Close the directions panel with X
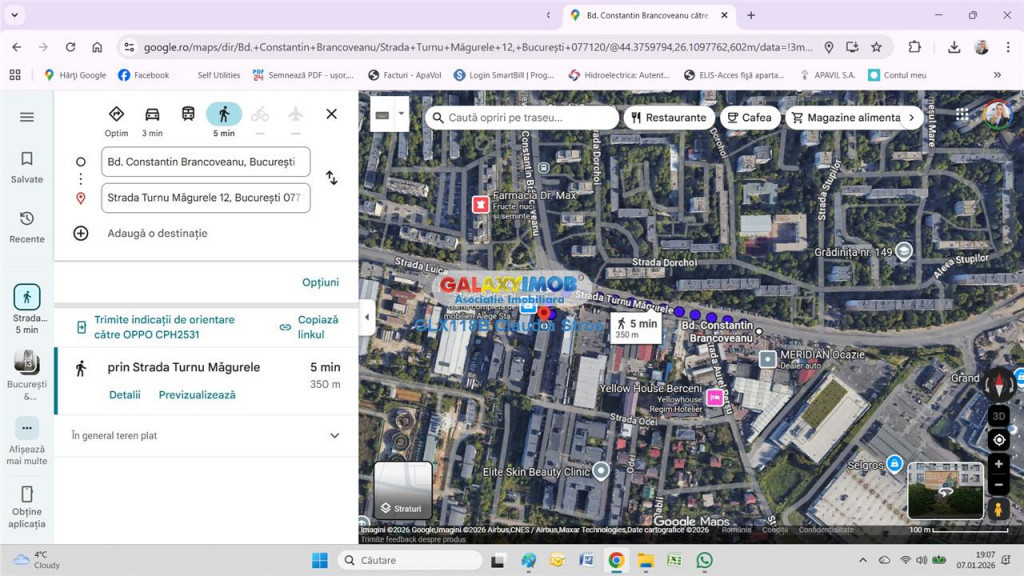The width and height of the screenshot is (1024, 576). pos(331,114)
